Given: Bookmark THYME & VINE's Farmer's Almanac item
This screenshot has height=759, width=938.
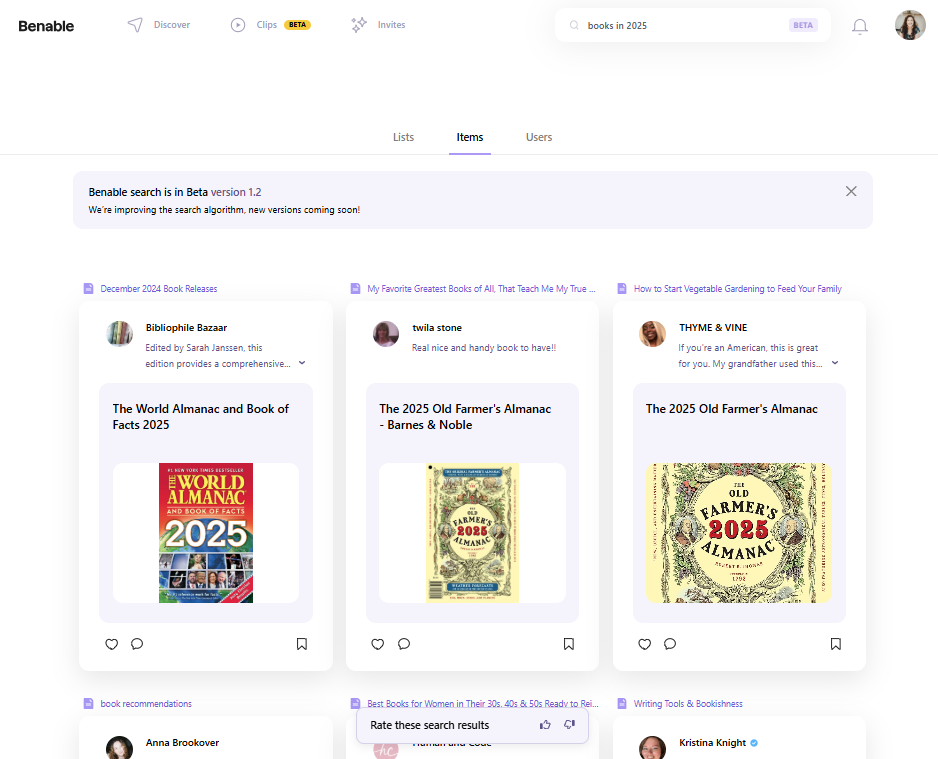Looking at the screenshot, I should [836, 644].
